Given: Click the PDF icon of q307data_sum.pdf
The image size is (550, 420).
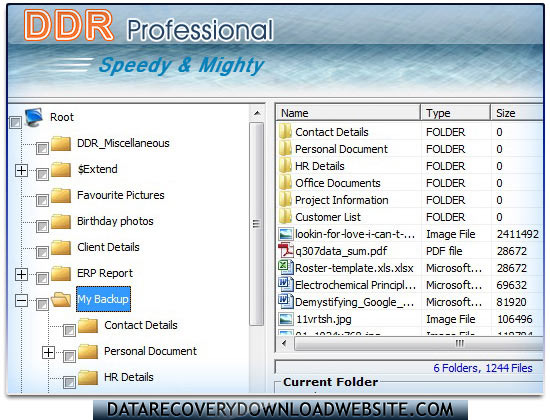Looking at the screenshot, I should 286,251.
